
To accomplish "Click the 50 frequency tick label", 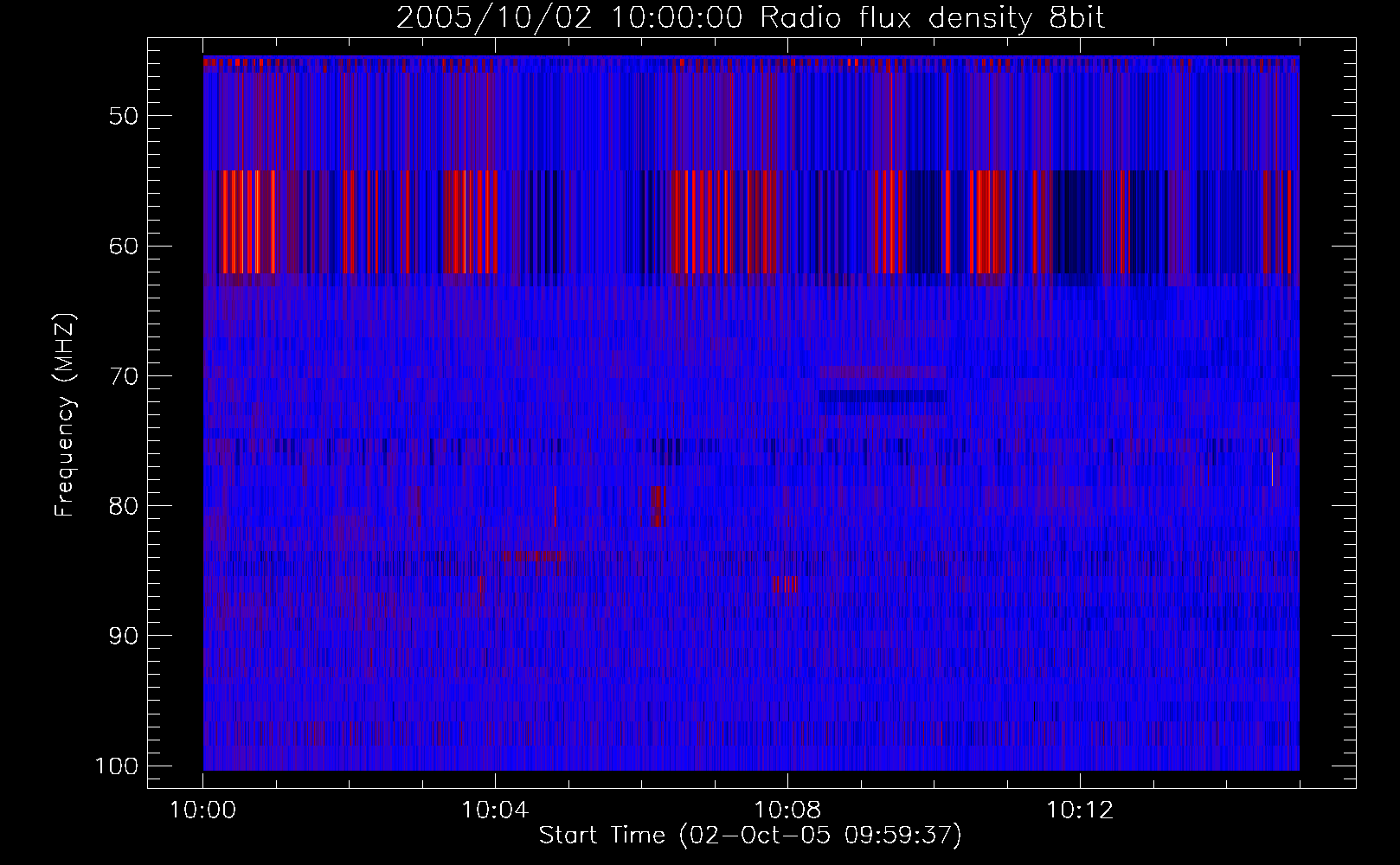I will click(123, 117).
